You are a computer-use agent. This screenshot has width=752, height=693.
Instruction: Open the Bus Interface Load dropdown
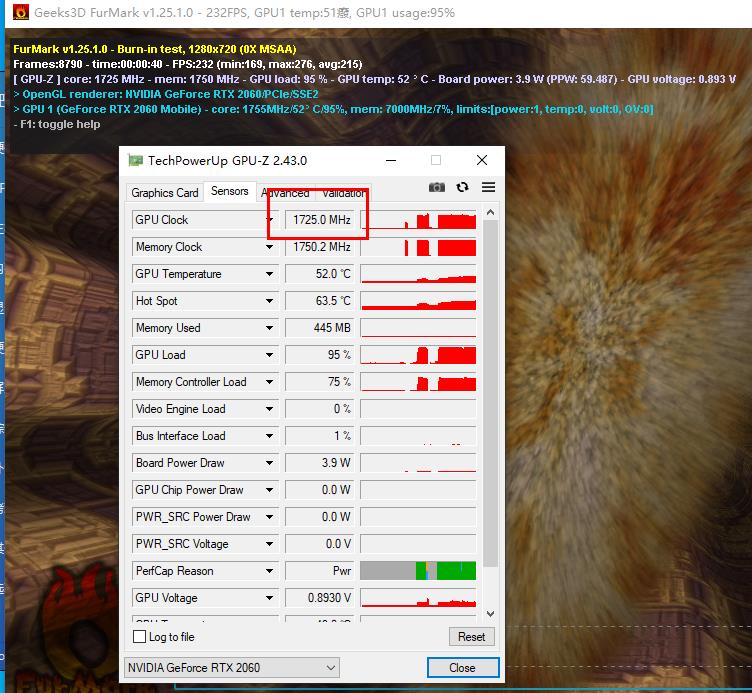(x=270, y=436)
